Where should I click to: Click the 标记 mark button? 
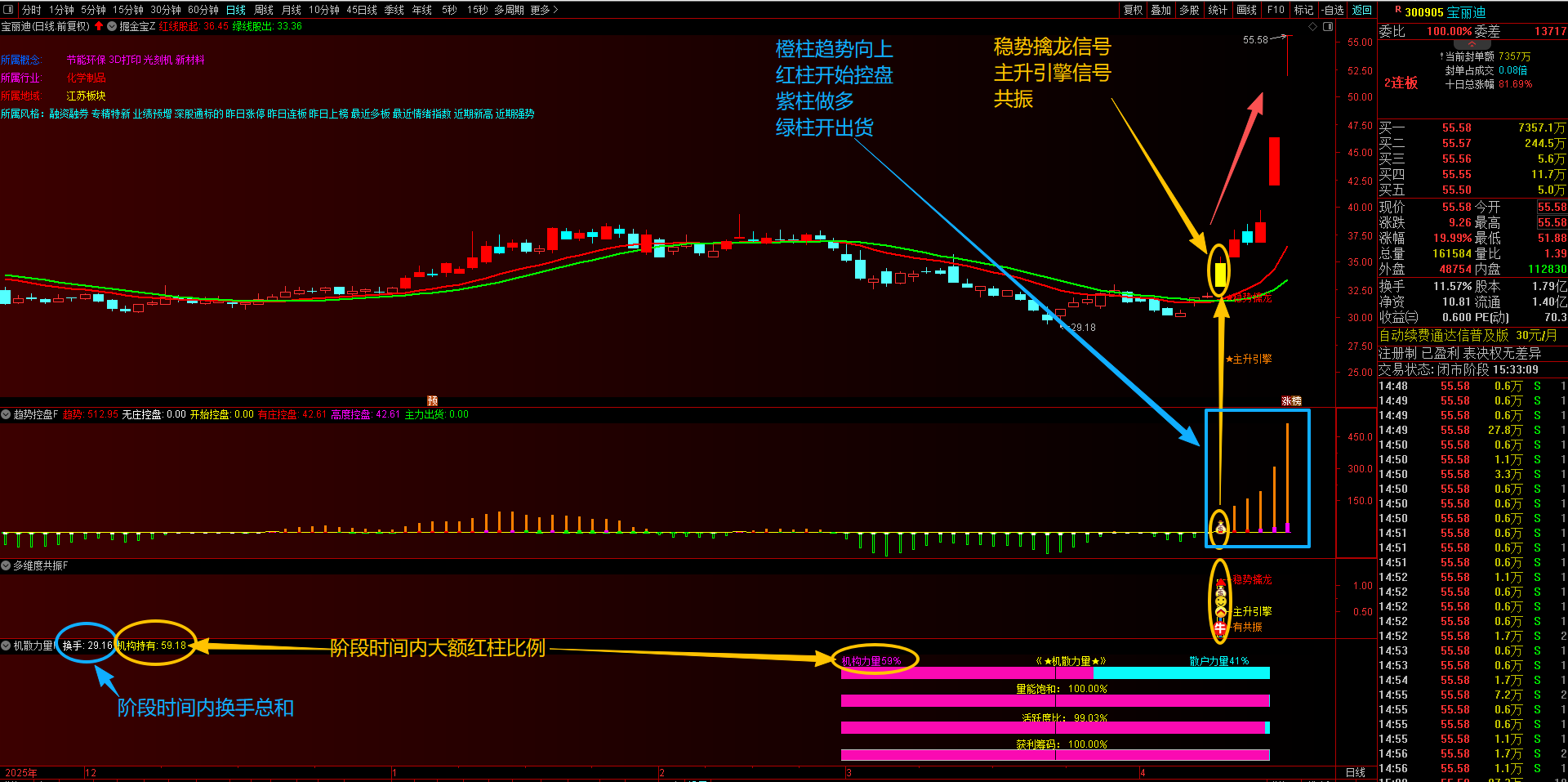click(1303, 10)
